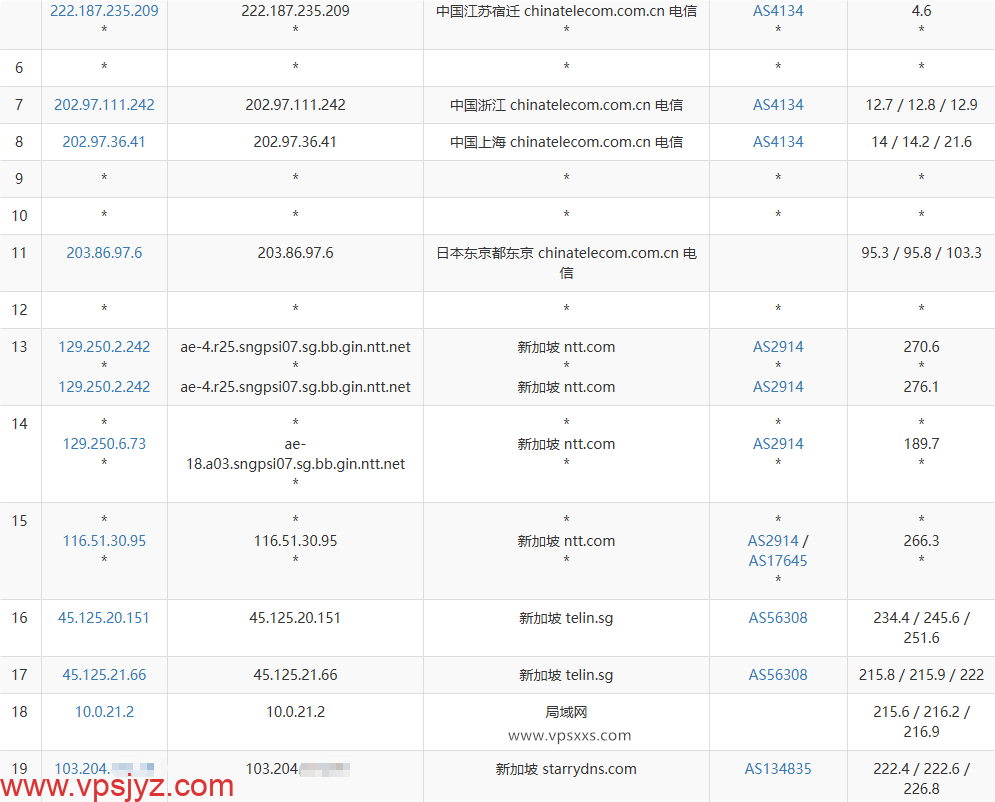Image resolution: width=995 pixels, height=802 pixels.
Task: Click the 202.97.36.41 link for Shanghai hop
Action: point(104,142)
